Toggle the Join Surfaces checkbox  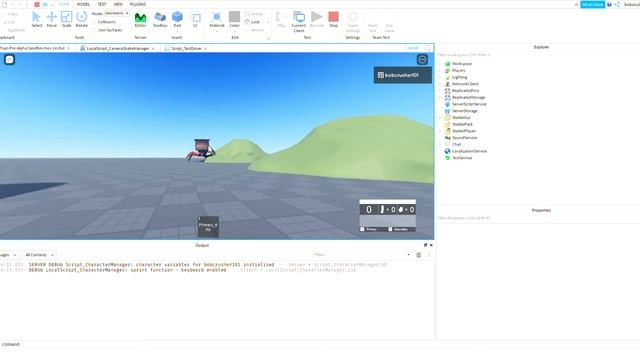click(94, 30)
